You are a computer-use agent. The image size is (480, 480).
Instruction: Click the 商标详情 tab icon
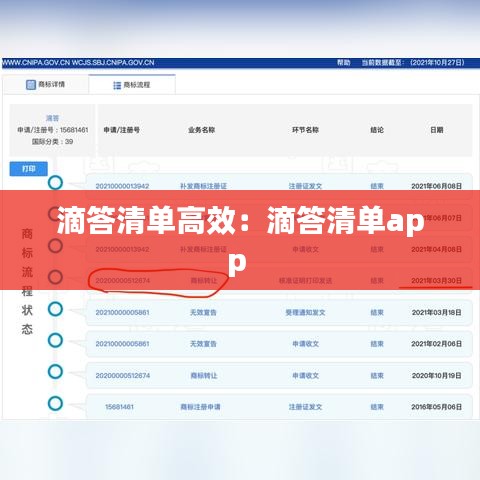pyautogui.click(x=31, y=85)
